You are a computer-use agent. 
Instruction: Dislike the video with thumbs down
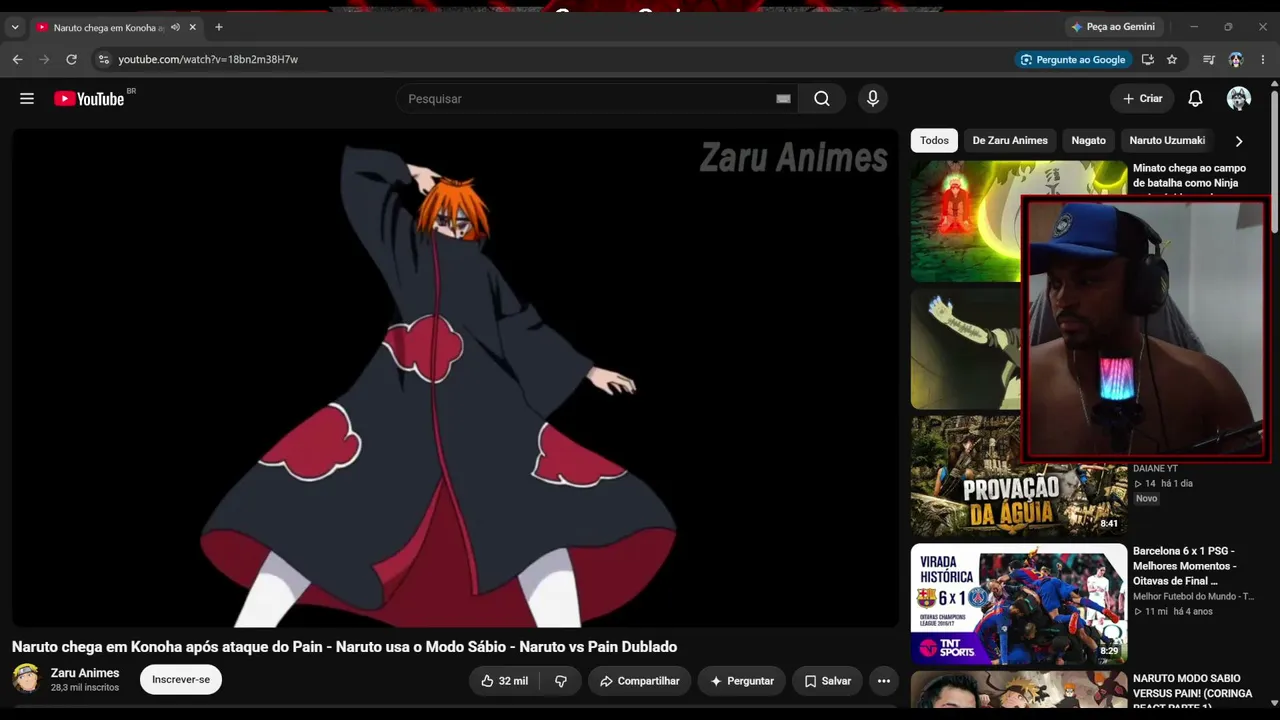(561, 681)
